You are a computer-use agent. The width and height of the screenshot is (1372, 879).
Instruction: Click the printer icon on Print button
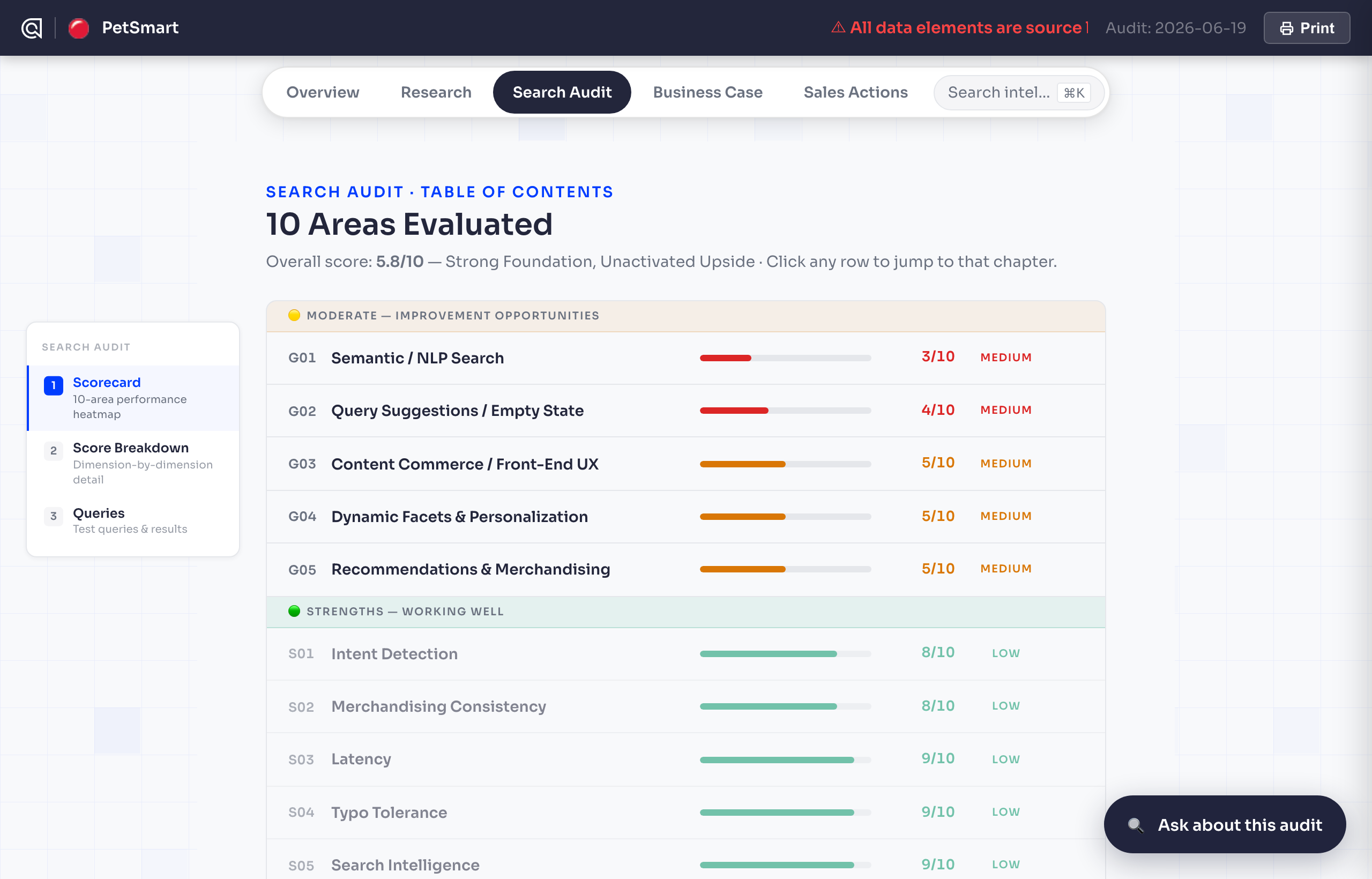[1286, 28]
